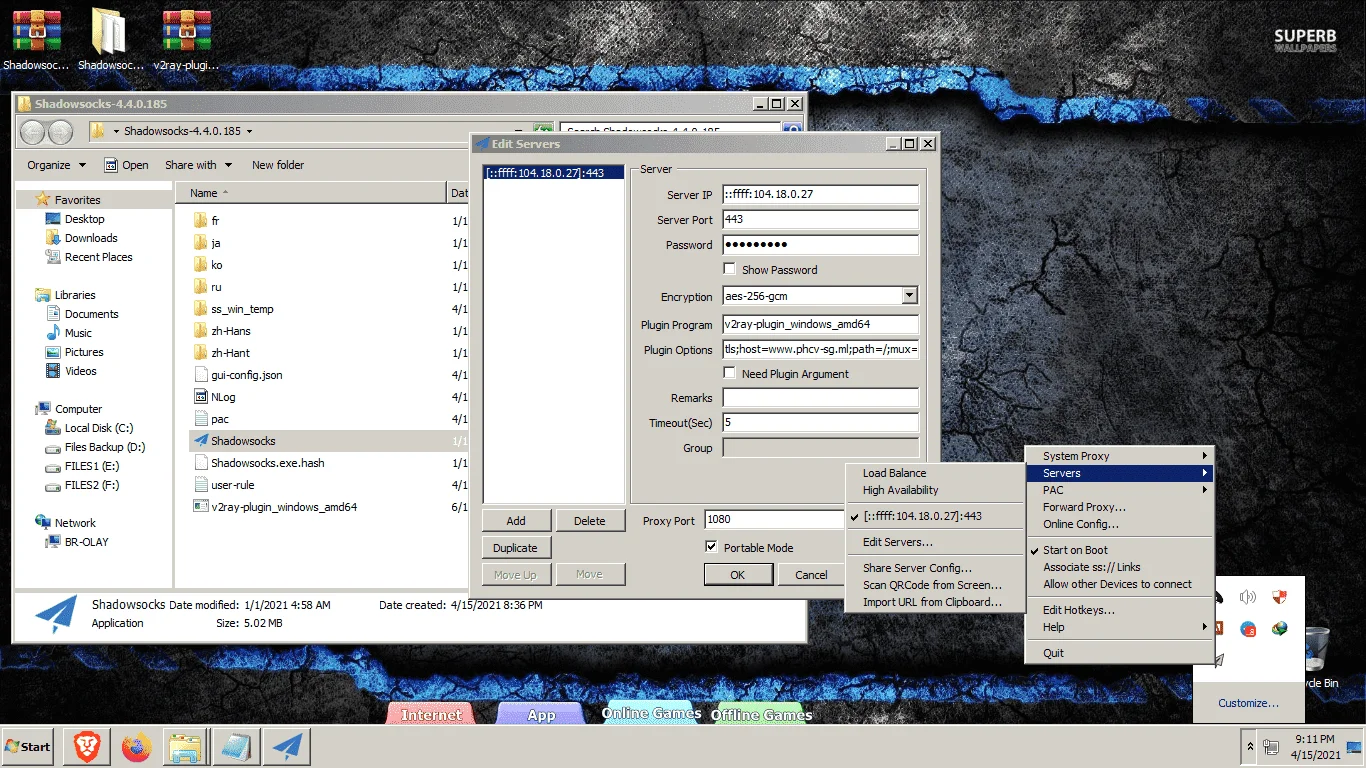The height and width of the screenshot is (768, 1366).
Task: Toggle the Show Password checkbox
Action: coord(730,269)
